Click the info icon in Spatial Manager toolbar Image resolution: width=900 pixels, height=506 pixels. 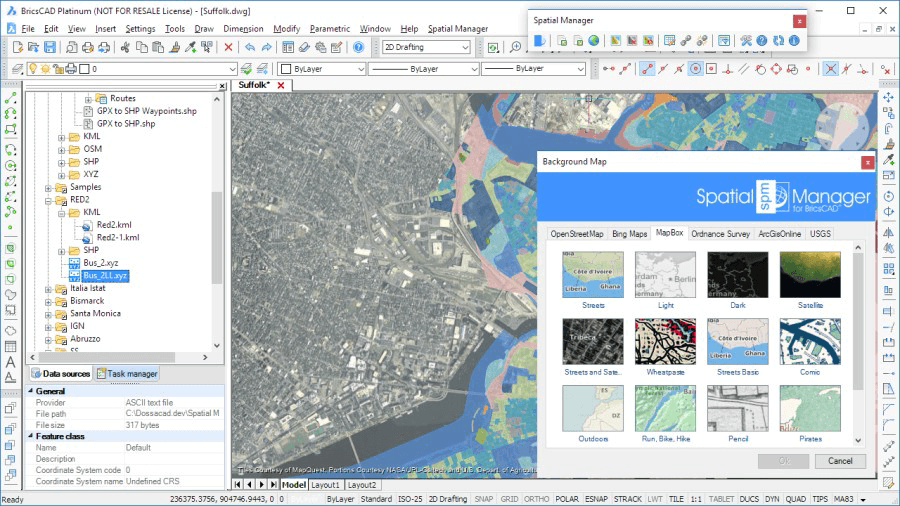tap(794, 41)
